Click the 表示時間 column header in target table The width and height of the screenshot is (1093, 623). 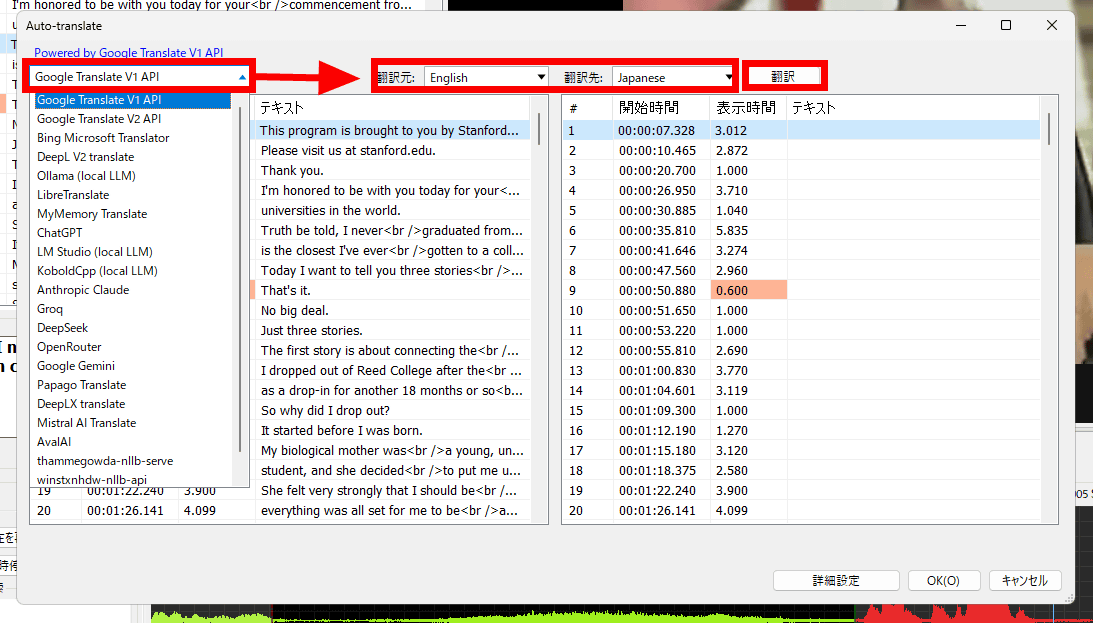pyautogui.click(x=746, y=107)
